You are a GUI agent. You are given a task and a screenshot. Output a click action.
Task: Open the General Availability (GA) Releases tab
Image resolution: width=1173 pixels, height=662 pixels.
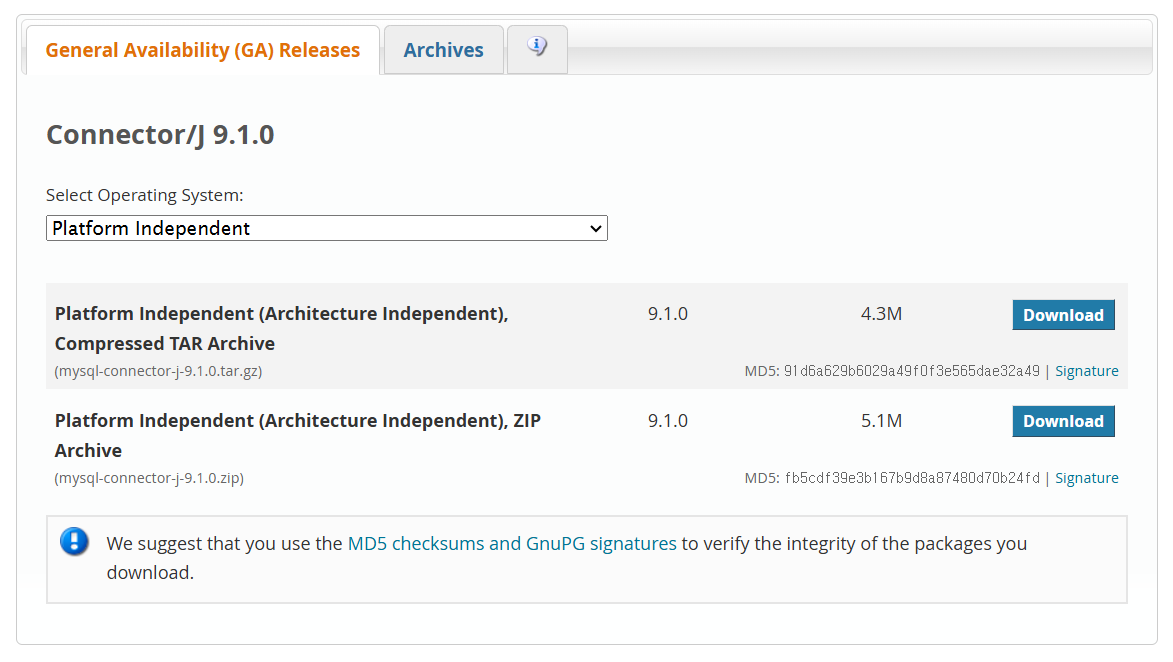tap(203, 50)
